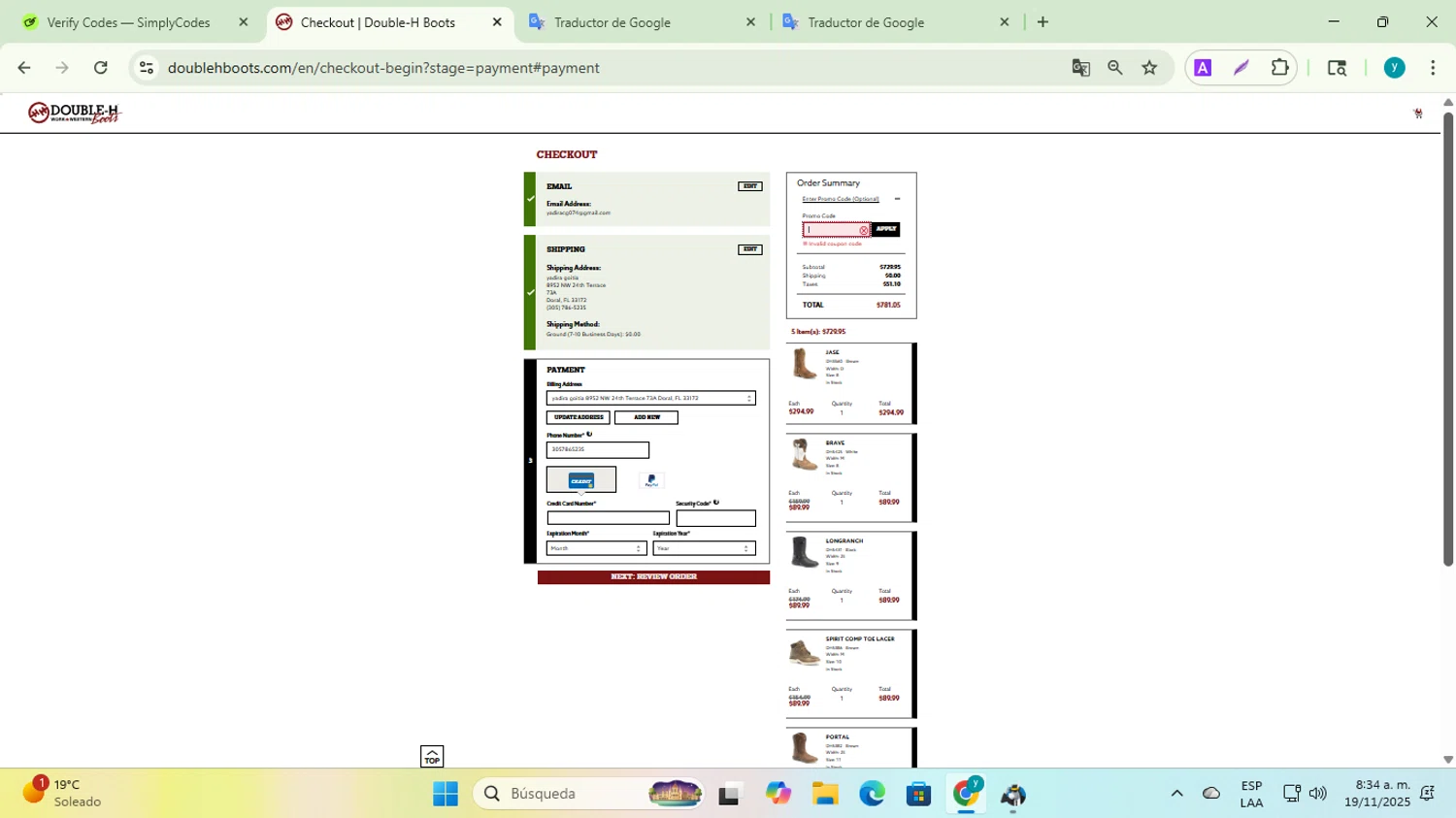Launch Microsoft Edge from the taskbar

[872, 794]
